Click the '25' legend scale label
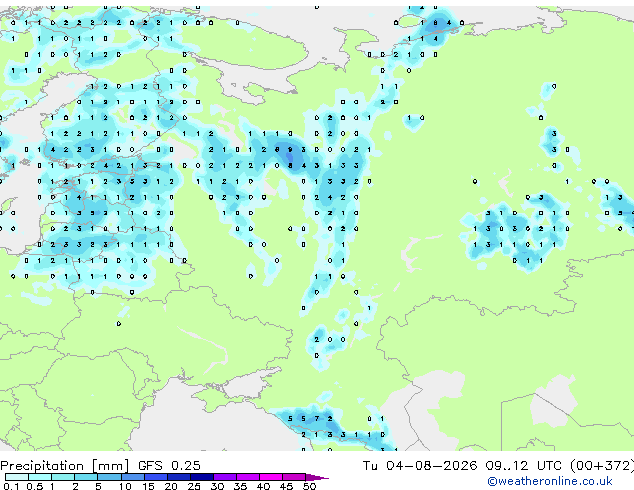 (x=194, y=486)
